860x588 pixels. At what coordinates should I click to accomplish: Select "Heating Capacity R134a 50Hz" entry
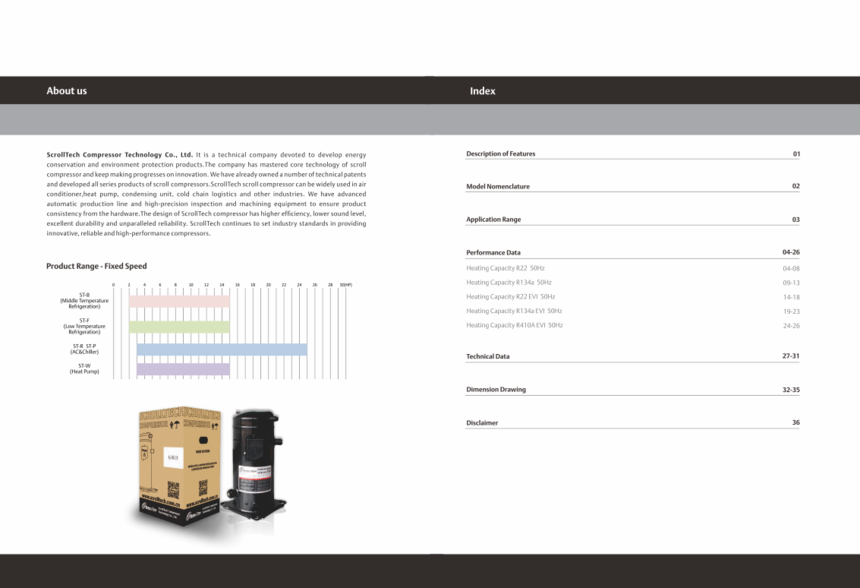tap(508, 282)
